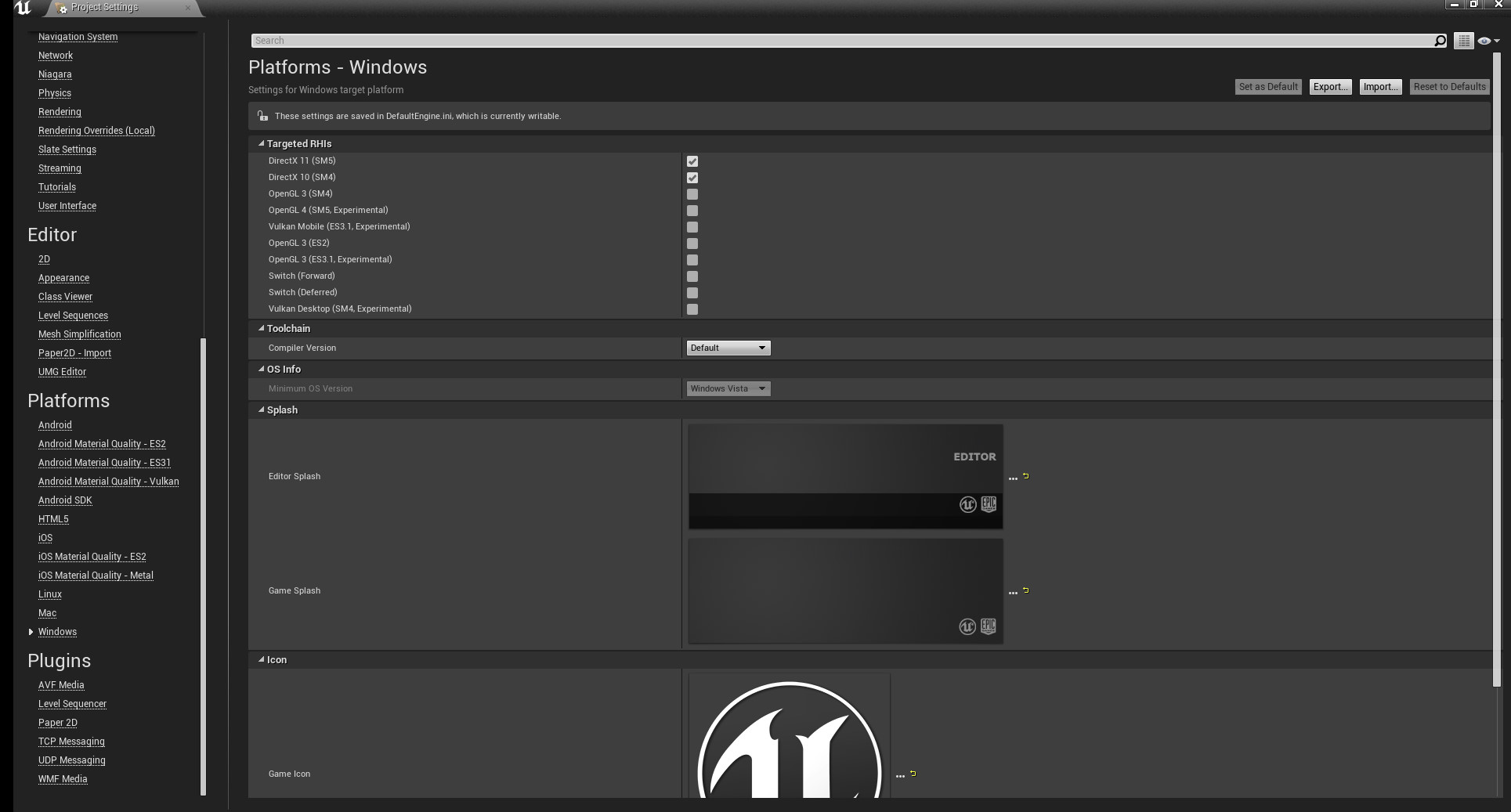
Task: Open Appearance under Editor
Action: (x=63, y=278)
